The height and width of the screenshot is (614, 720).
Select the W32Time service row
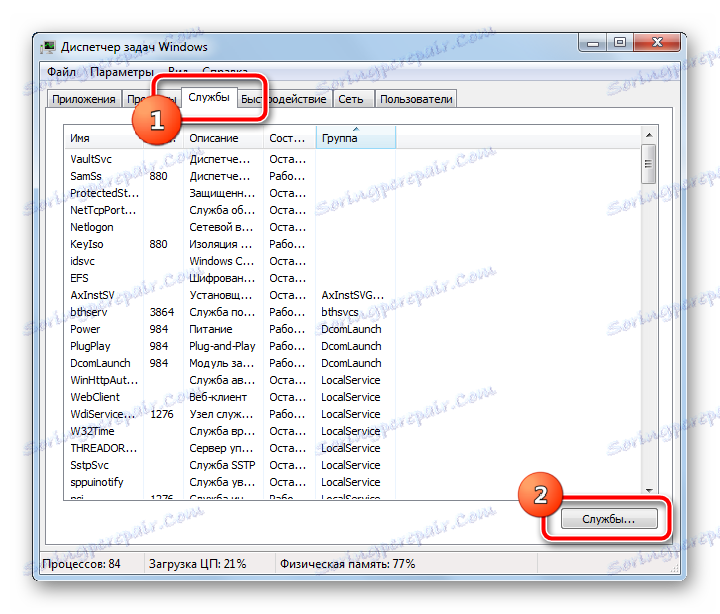click(229, 431)
